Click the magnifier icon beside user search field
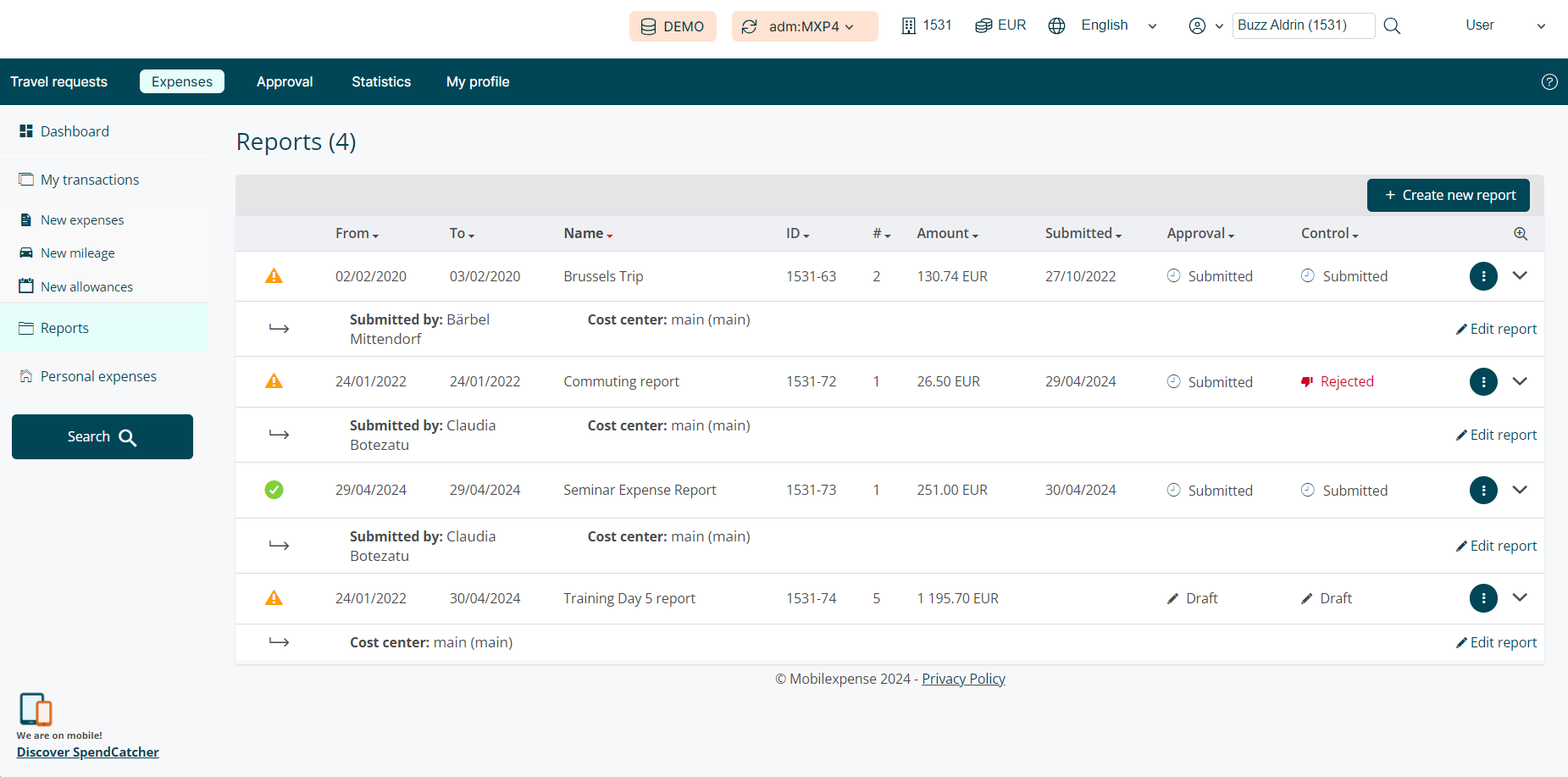The height and width of the screenshot is (777, 1568). pyautogui.click(x=1392, y=26)
